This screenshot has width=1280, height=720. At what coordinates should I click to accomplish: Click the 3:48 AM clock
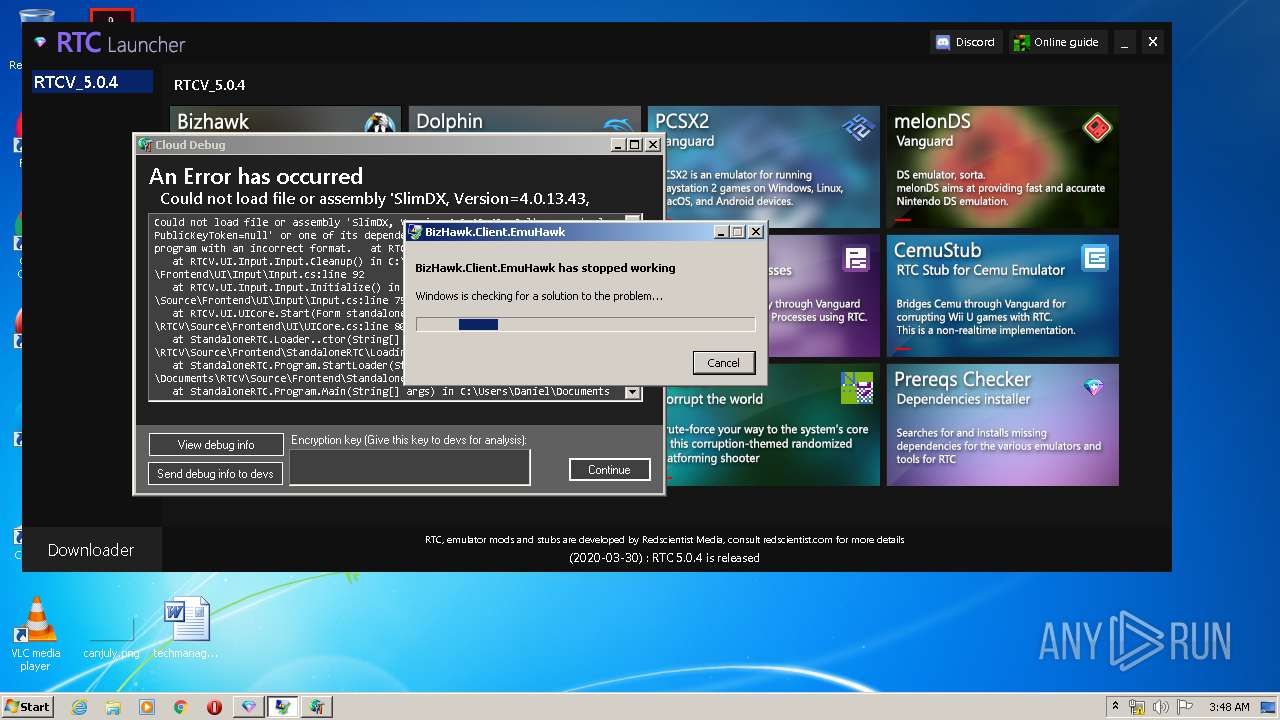pyautogui.click(x=1229, y=707)
